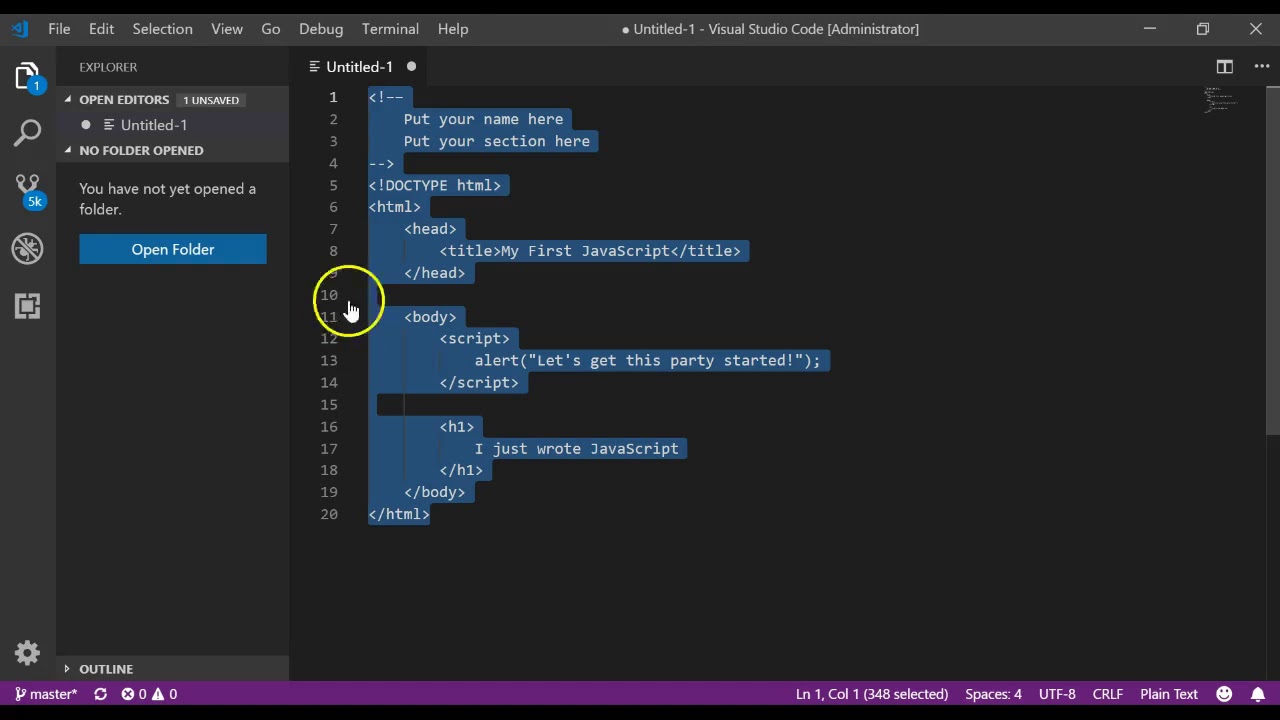Image resolution: width=1280 pixels, height=720 pixels.
Task: Click the text I just wrote JavaScript
Action: tap(576, 449)
